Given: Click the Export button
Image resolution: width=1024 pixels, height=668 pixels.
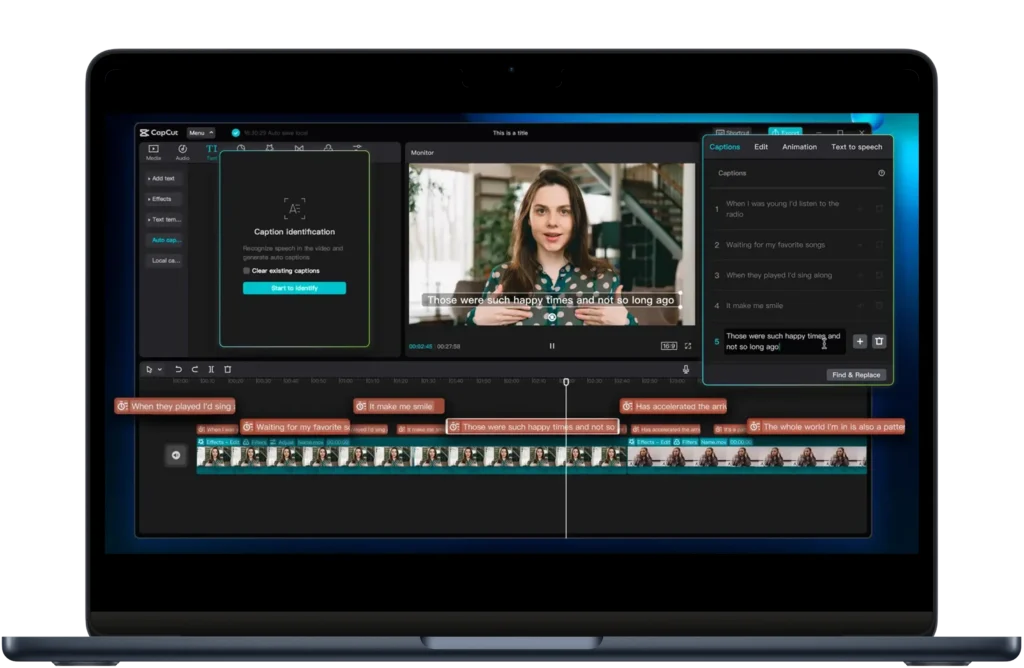Looking at the screenshot, I should (785, 133).
